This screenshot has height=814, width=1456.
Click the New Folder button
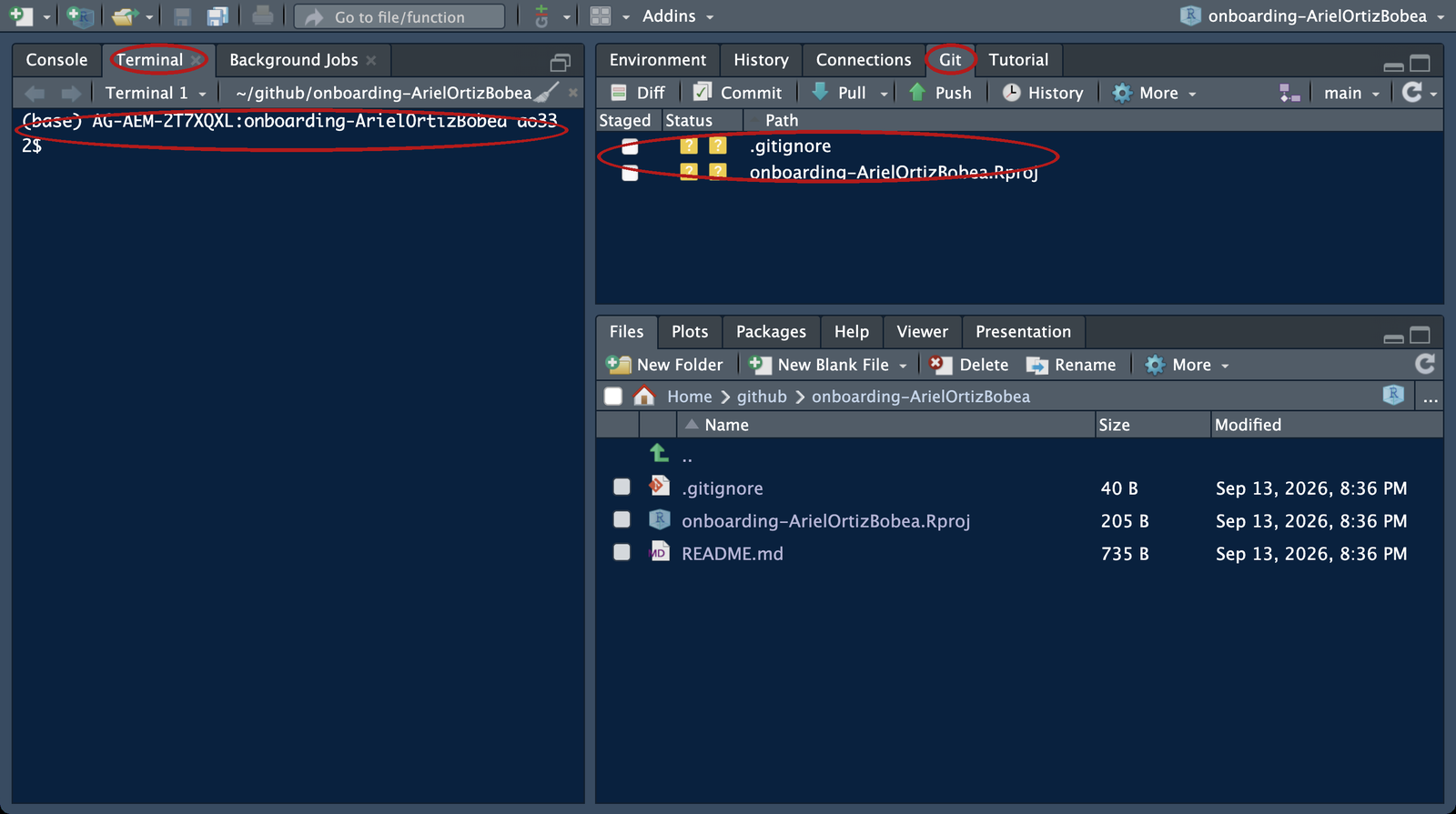coord(664,365)
